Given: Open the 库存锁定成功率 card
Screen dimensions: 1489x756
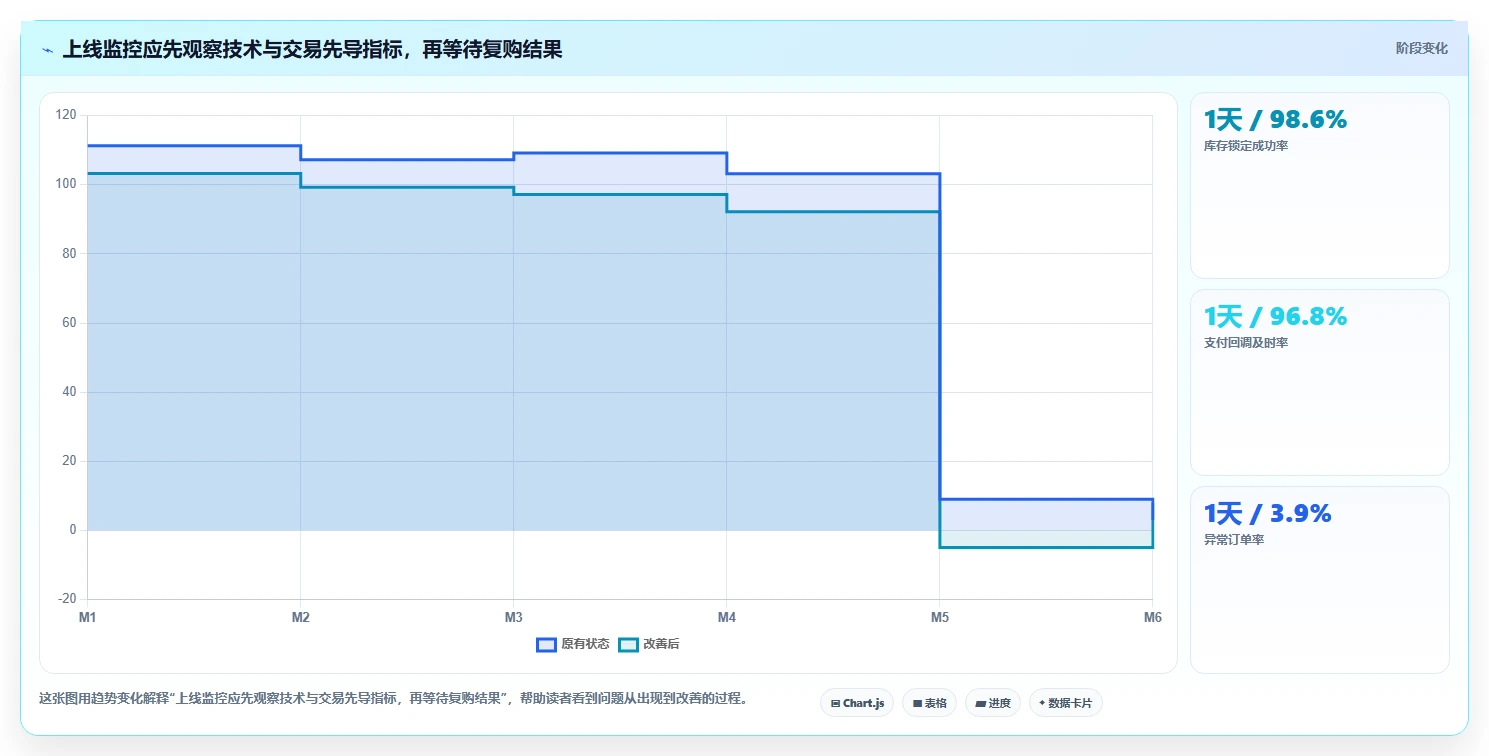Looking at the screenshot, I should 1319,185.
